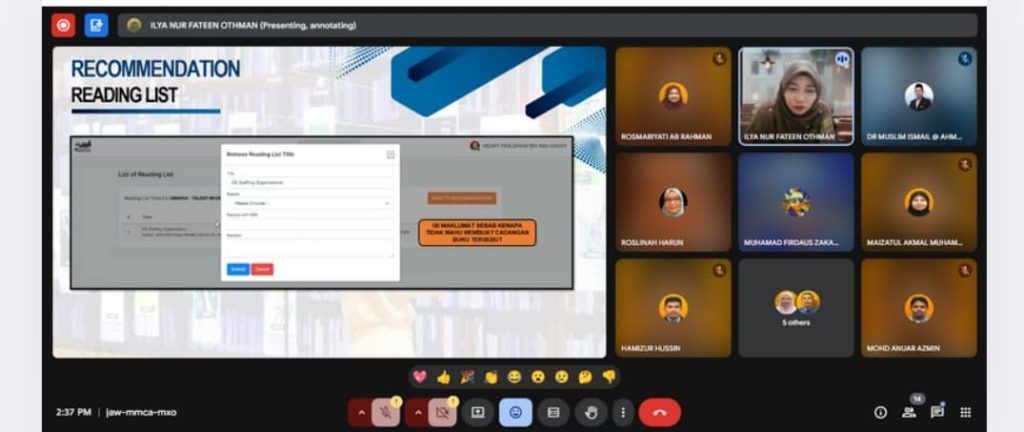Image resolution: width=1024 pixels, height=432 pixels.
Task: Turn on captions
Action: [x=553, y=412]
